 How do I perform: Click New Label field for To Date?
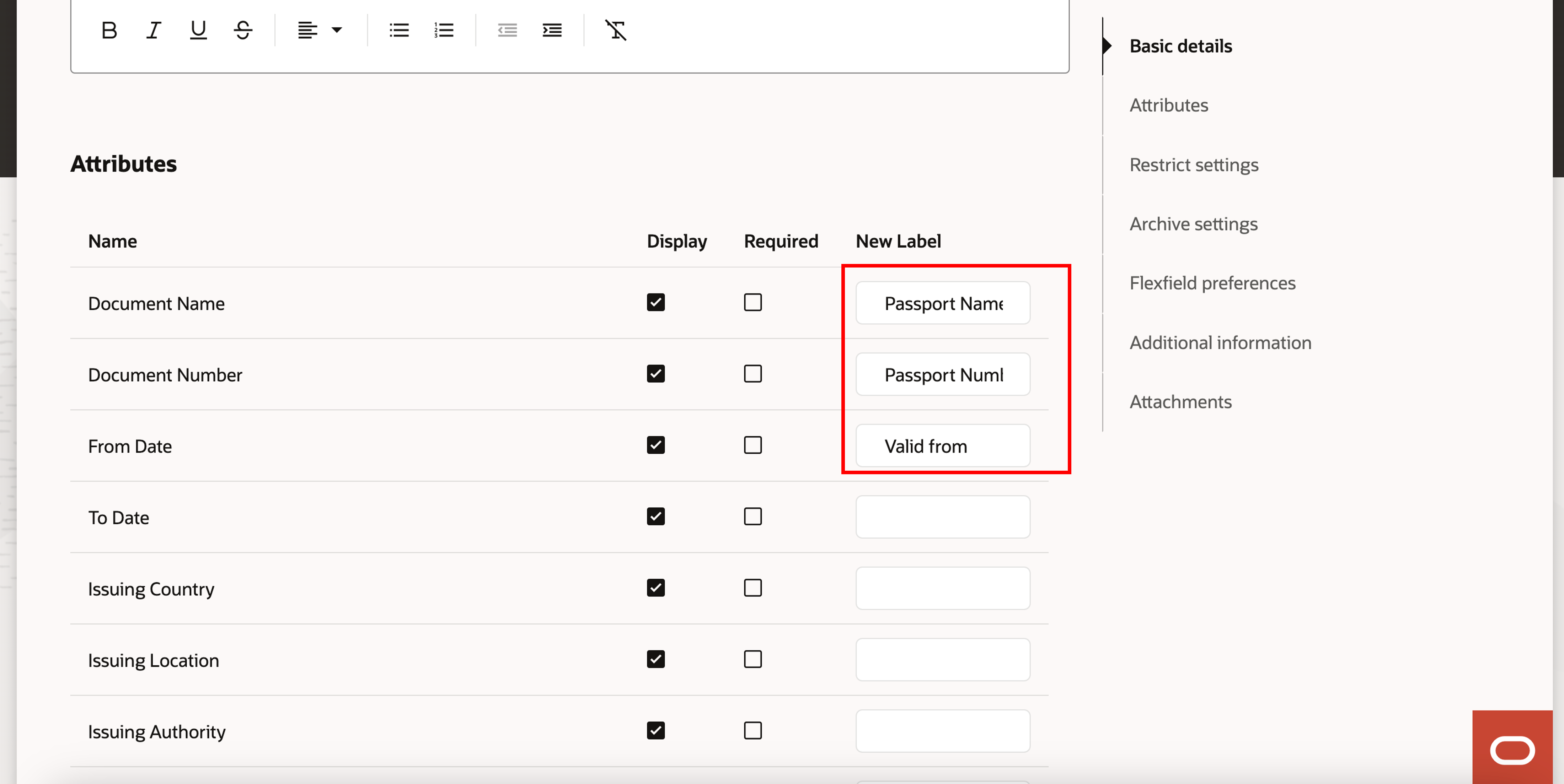pos(942,517)
